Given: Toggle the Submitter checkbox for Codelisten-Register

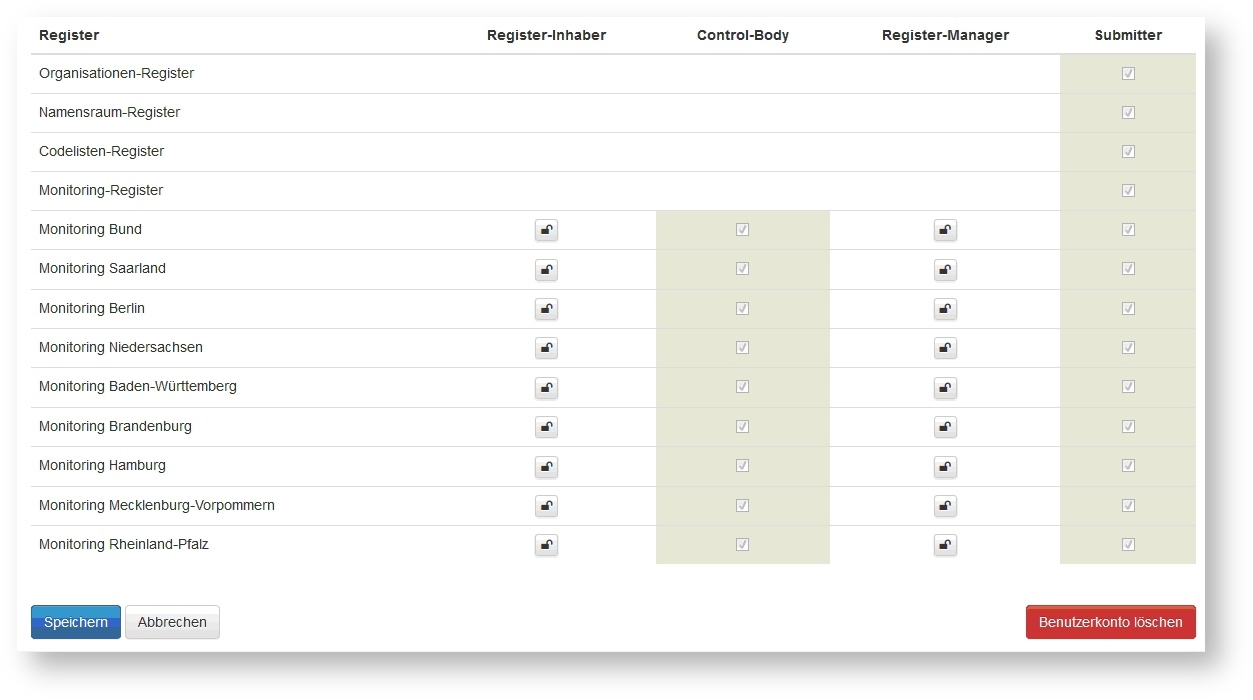Looking at the screenshot, I should 1128,151.
